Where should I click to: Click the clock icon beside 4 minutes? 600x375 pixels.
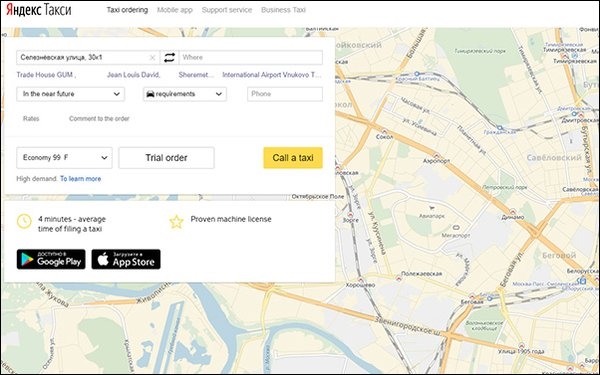(24, 222)
